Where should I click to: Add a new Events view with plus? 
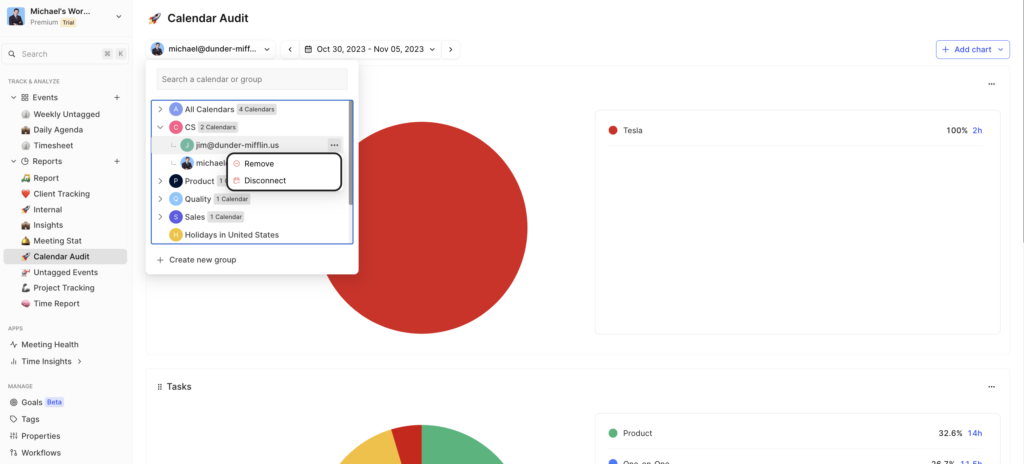point(117,97)
